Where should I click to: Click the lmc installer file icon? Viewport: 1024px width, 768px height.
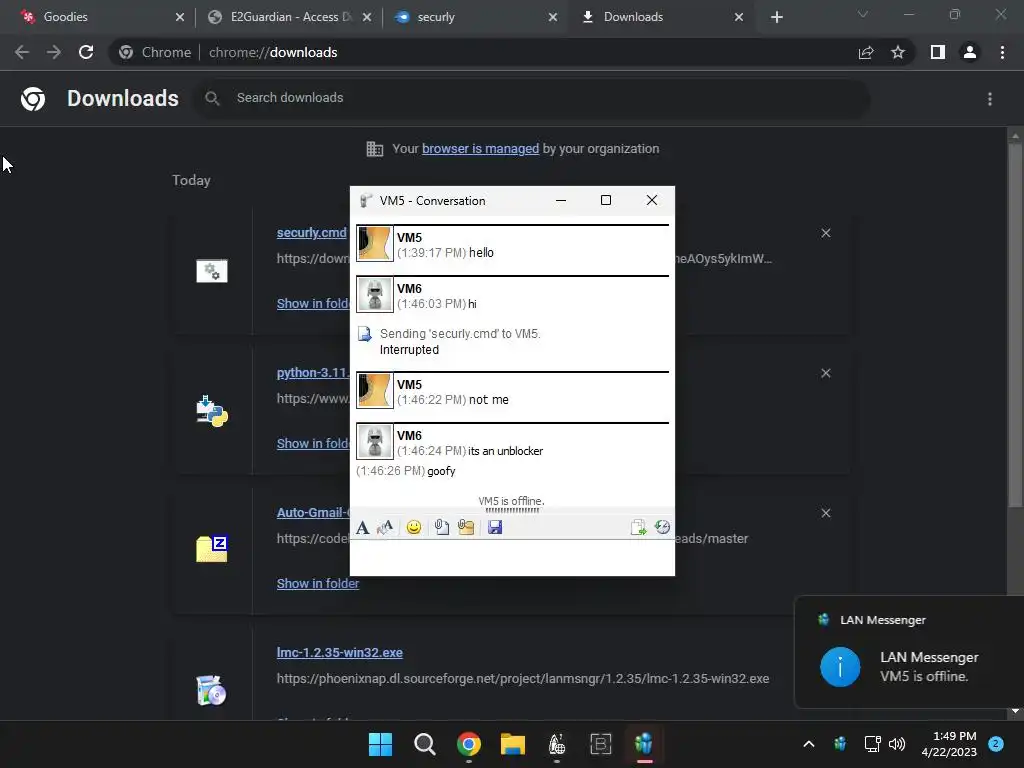point(212,690)
